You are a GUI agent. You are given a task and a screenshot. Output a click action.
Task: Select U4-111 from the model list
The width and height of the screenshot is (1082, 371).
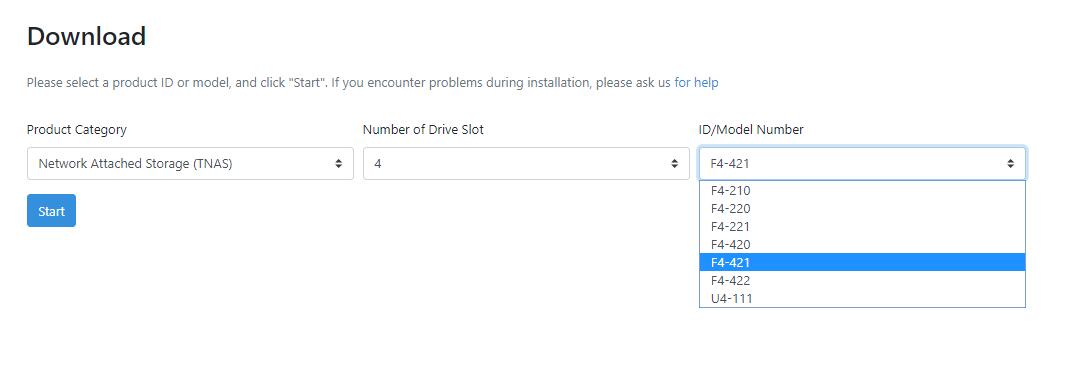click(x=863, y=298)
